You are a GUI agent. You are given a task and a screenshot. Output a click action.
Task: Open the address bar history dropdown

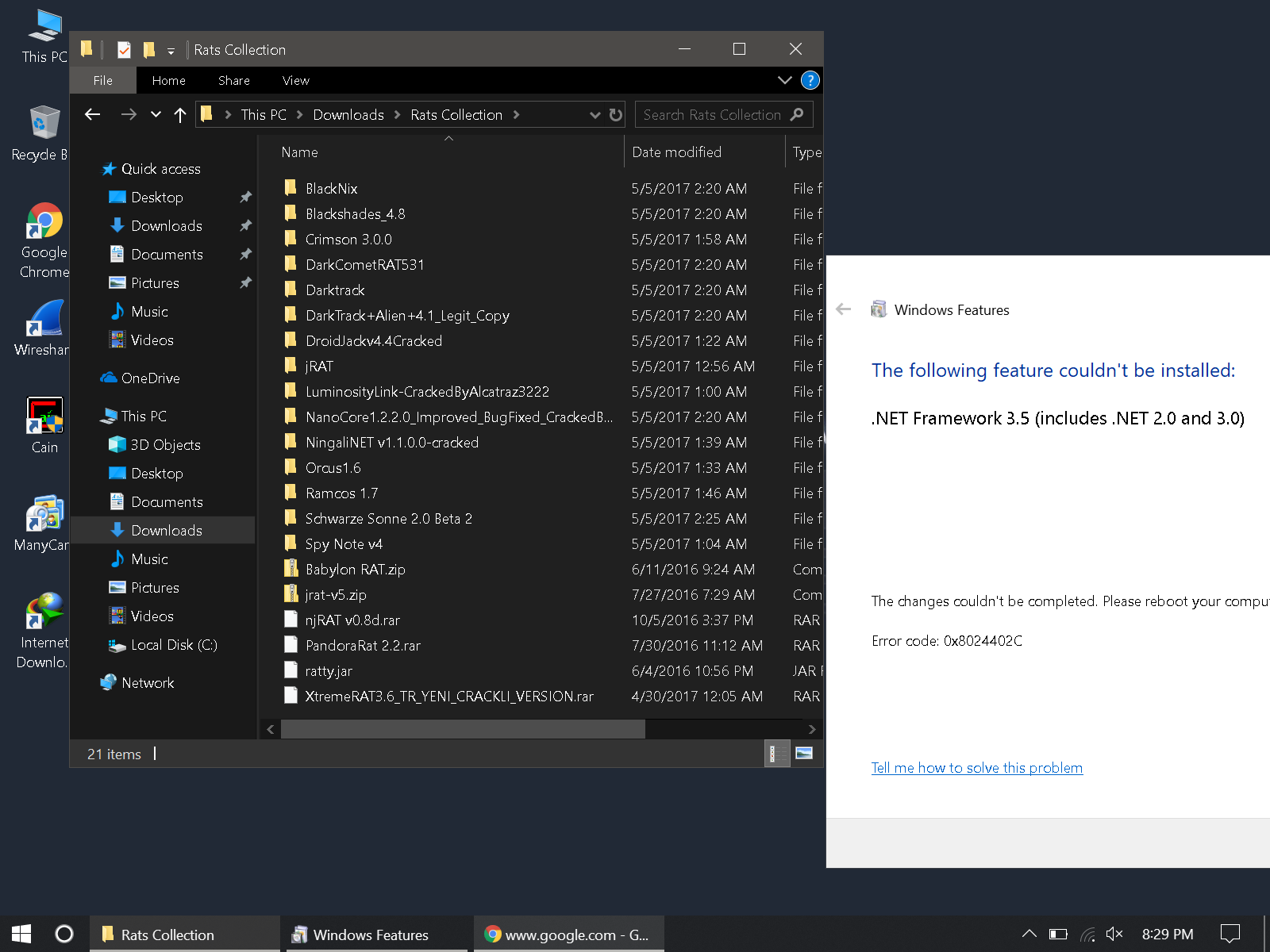pos(595,115)
